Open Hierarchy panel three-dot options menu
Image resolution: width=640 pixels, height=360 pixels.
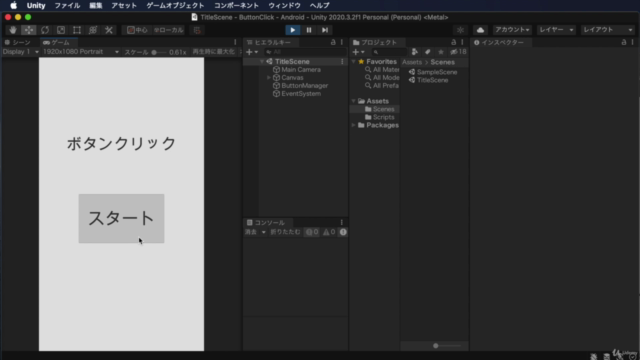[342, 42]
